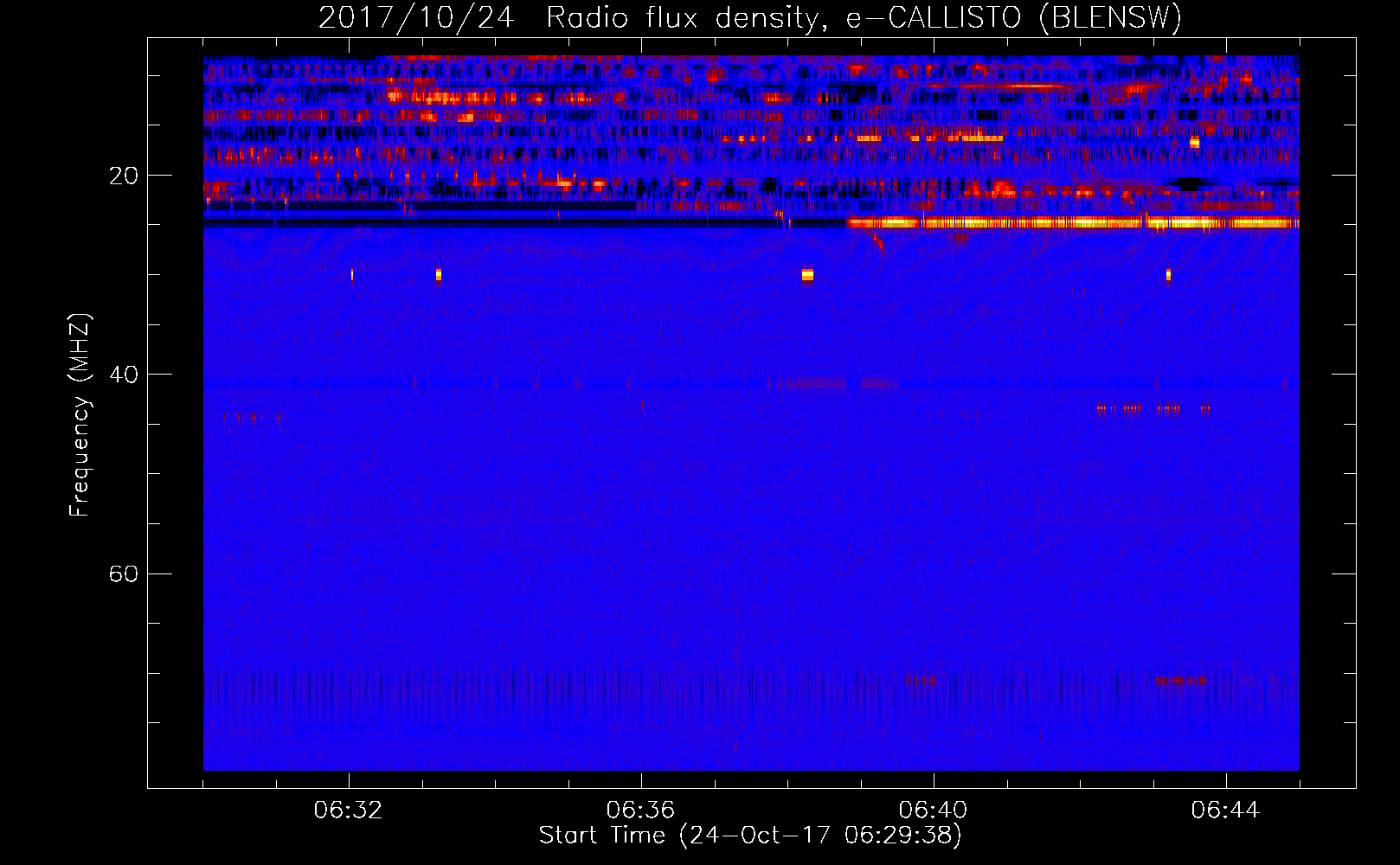
Task: Click the 40 MHz frequency tick label
Action: (x=123, y=375)
